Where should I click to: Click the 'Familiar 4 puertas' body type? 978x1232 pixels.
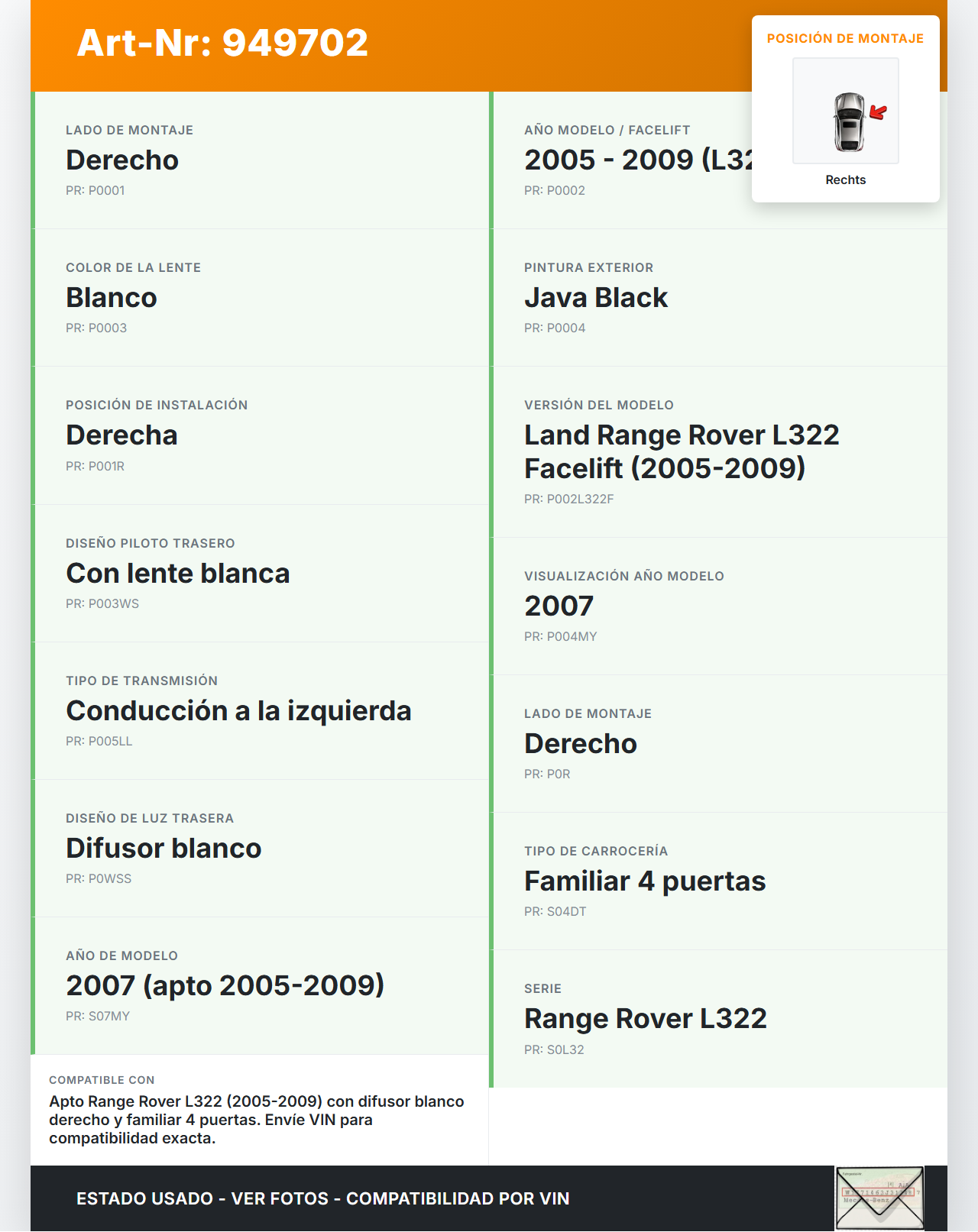coord(644,881)
